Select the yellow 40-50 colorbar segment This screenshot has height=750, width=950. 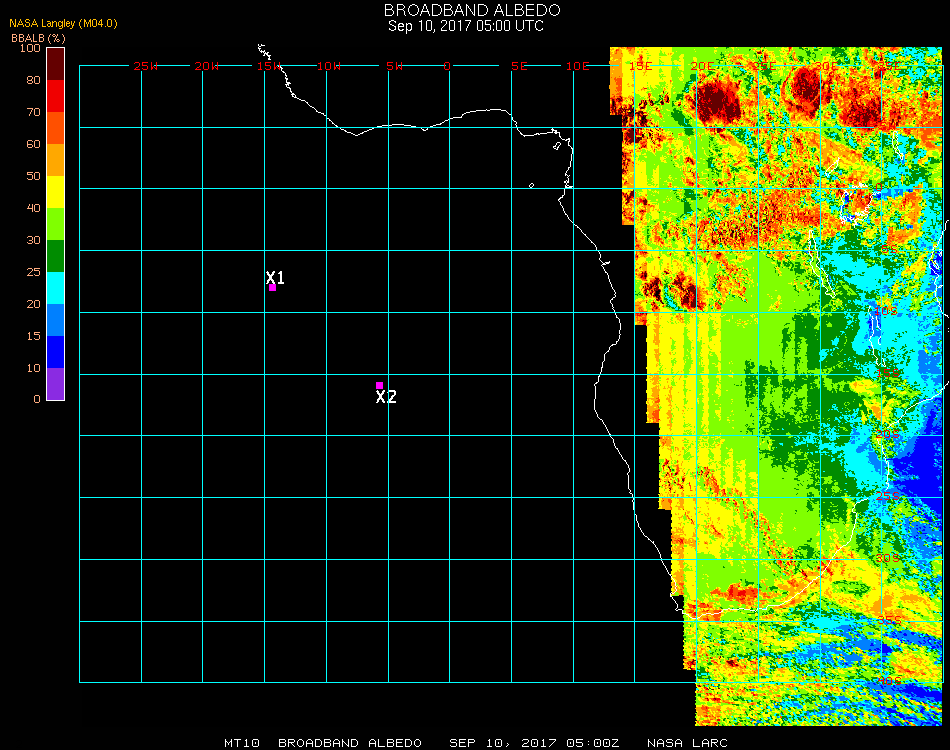pos(56,192)
